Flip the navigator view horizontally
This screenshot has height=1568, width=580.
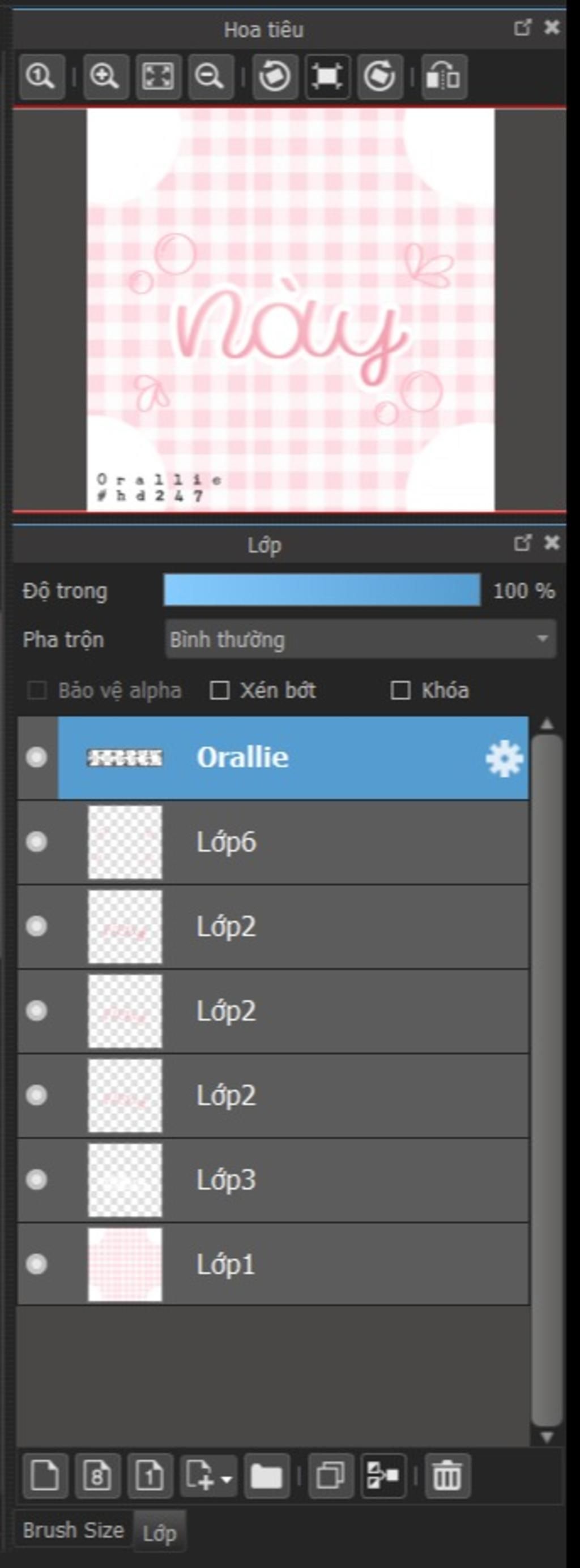pyautogui.click(x=444, y=76)
